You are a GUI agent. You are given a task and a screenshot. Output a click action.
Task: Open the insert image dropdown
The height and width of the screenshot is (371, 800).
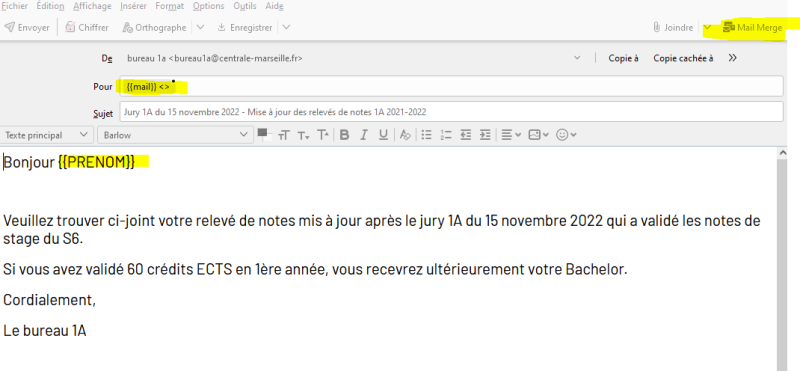tap(538, 135)
